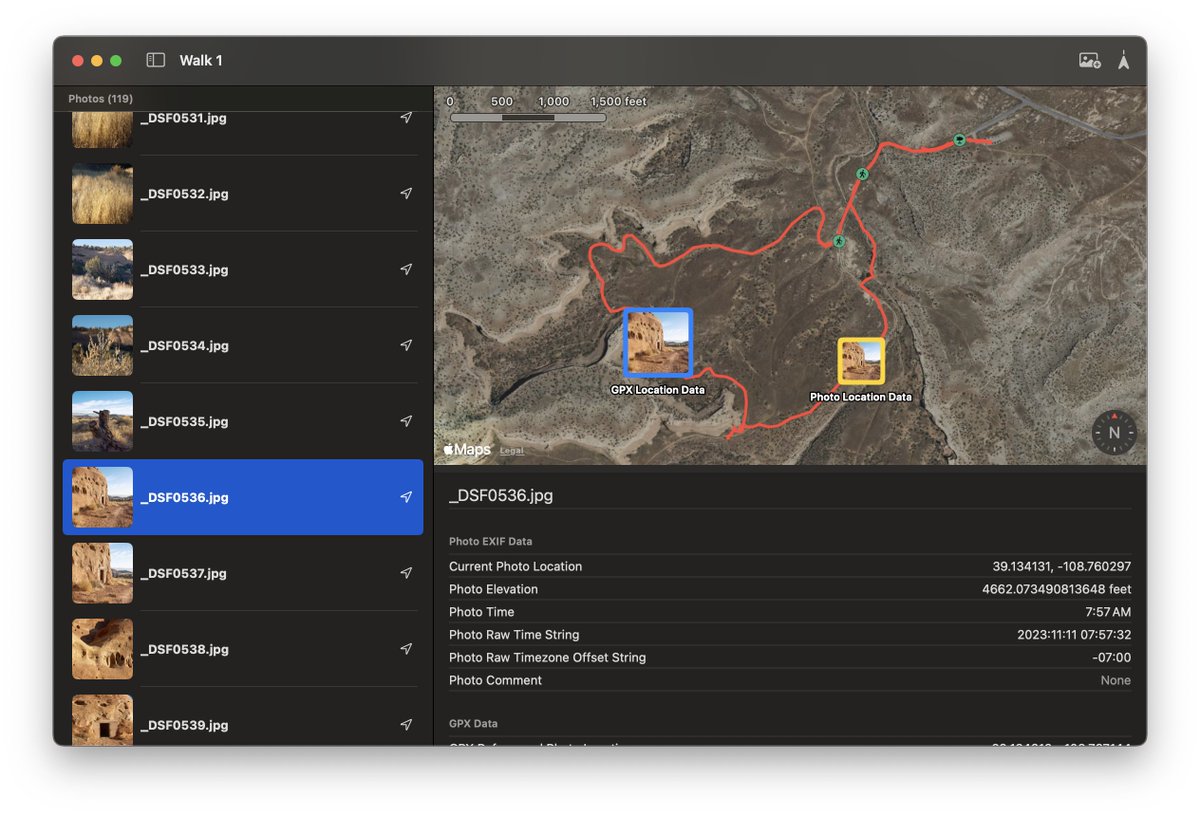Click the map distance scale bar

(528, 117)
